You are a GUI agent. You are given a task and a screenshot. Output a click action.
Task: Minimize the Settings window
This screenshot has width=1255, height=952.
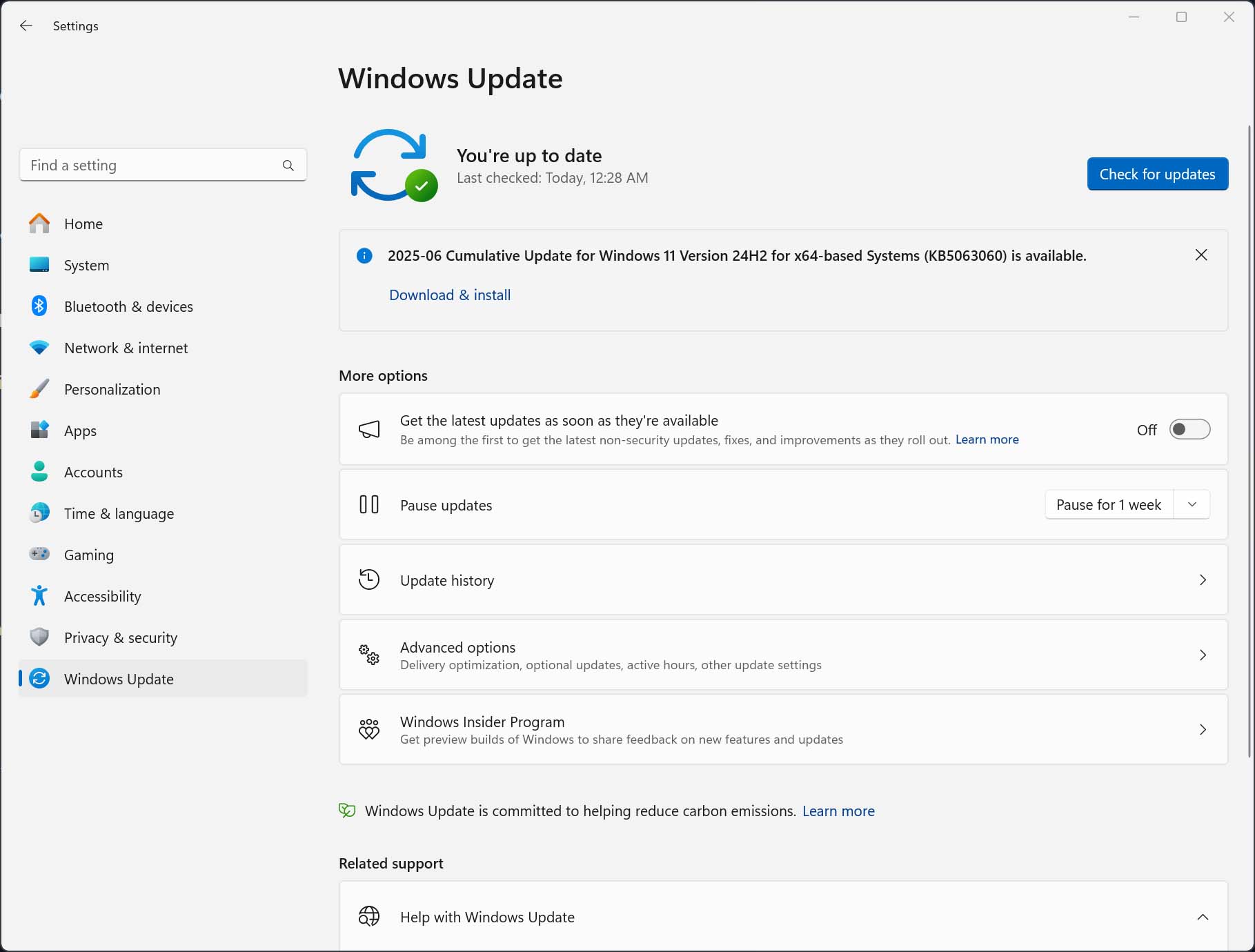[1134, 17]
